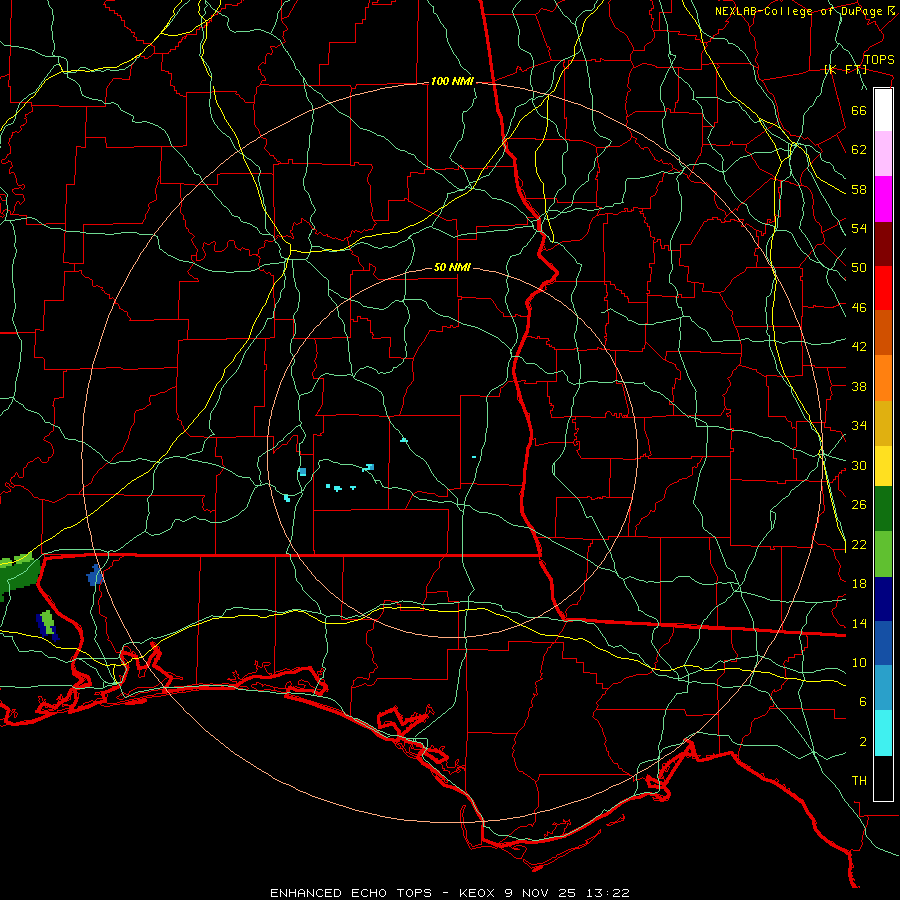Click the '30' legend value label
The image size is (900, 900).
coord(859,465)
